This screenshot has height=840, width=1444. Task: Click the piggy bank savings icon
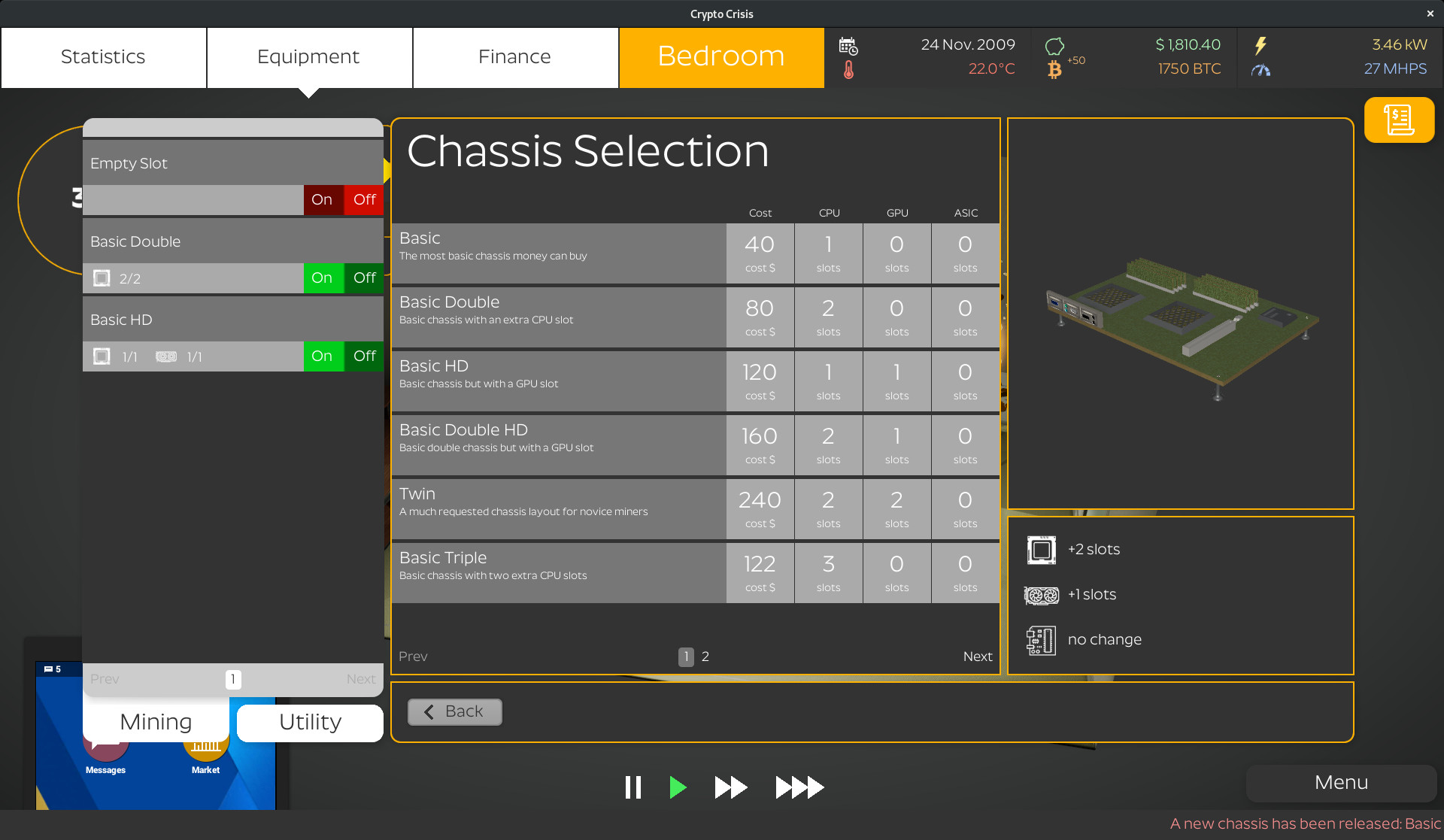point(1056,45)
